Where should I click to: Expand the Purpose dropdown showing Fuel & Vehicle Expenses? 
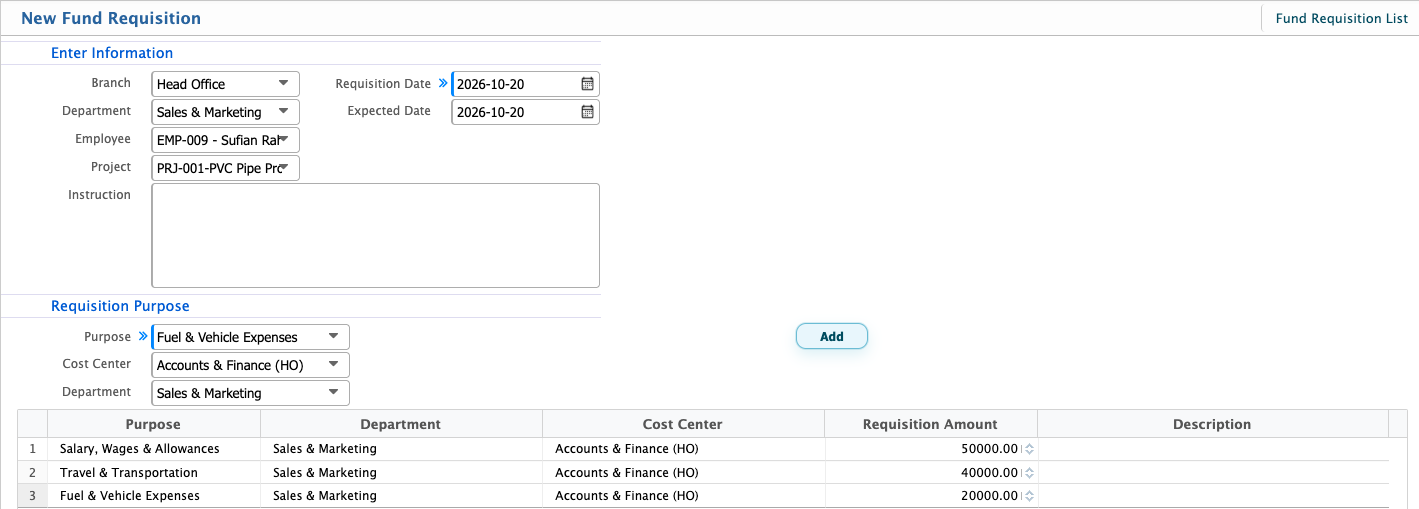pyautogui.click(x=251, y=337)
